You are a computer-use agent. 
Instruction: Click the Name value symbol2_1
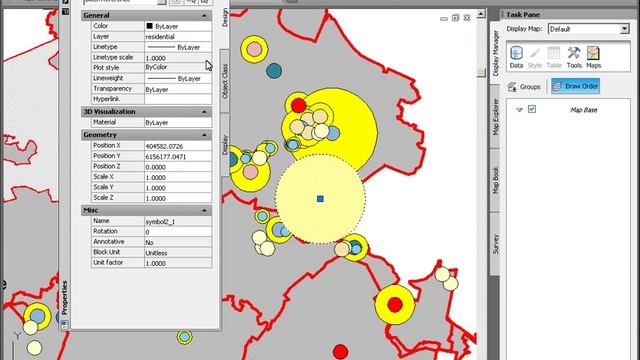pyautogui.click(x=178, y=221)
